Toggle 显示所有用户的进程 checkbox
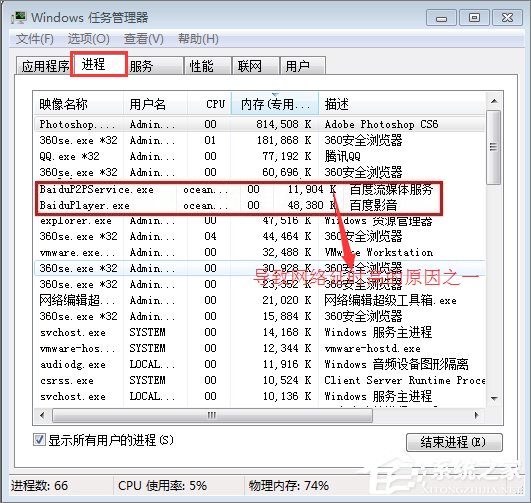The width and height of the screenshot is (531, 503). coord(39,440)
